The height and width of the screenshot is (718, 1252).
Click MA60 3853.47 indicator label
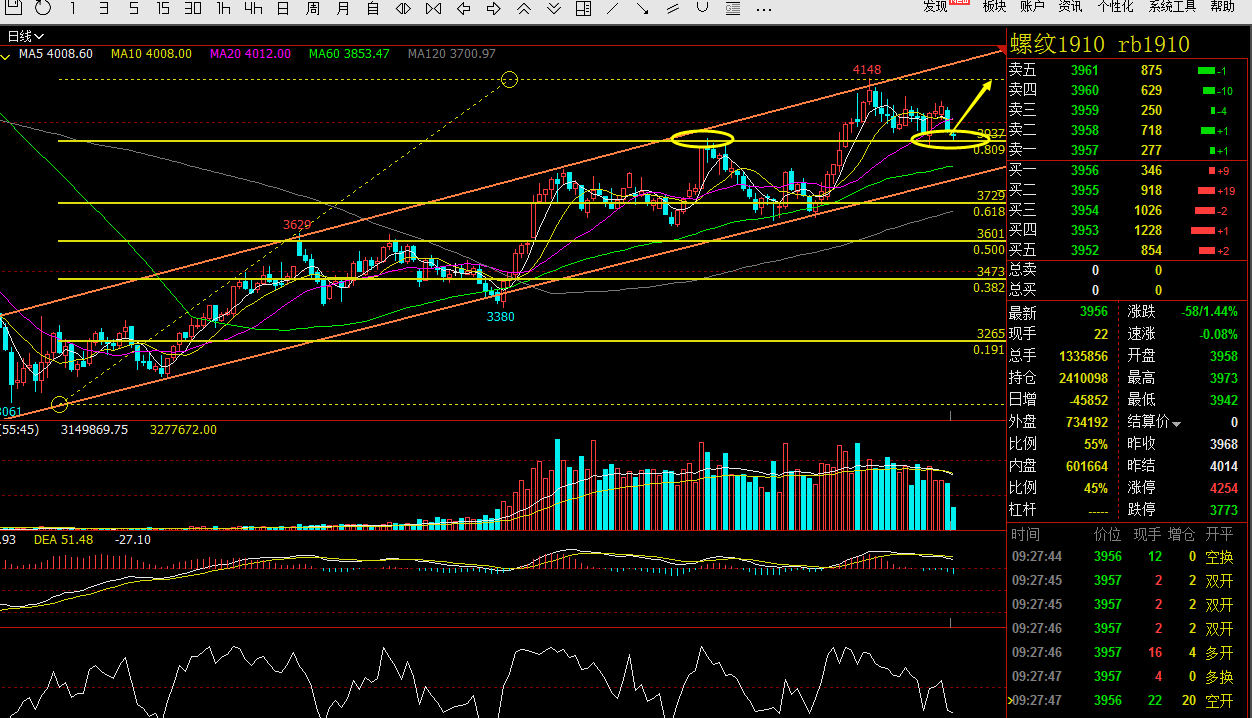point(349,54)
